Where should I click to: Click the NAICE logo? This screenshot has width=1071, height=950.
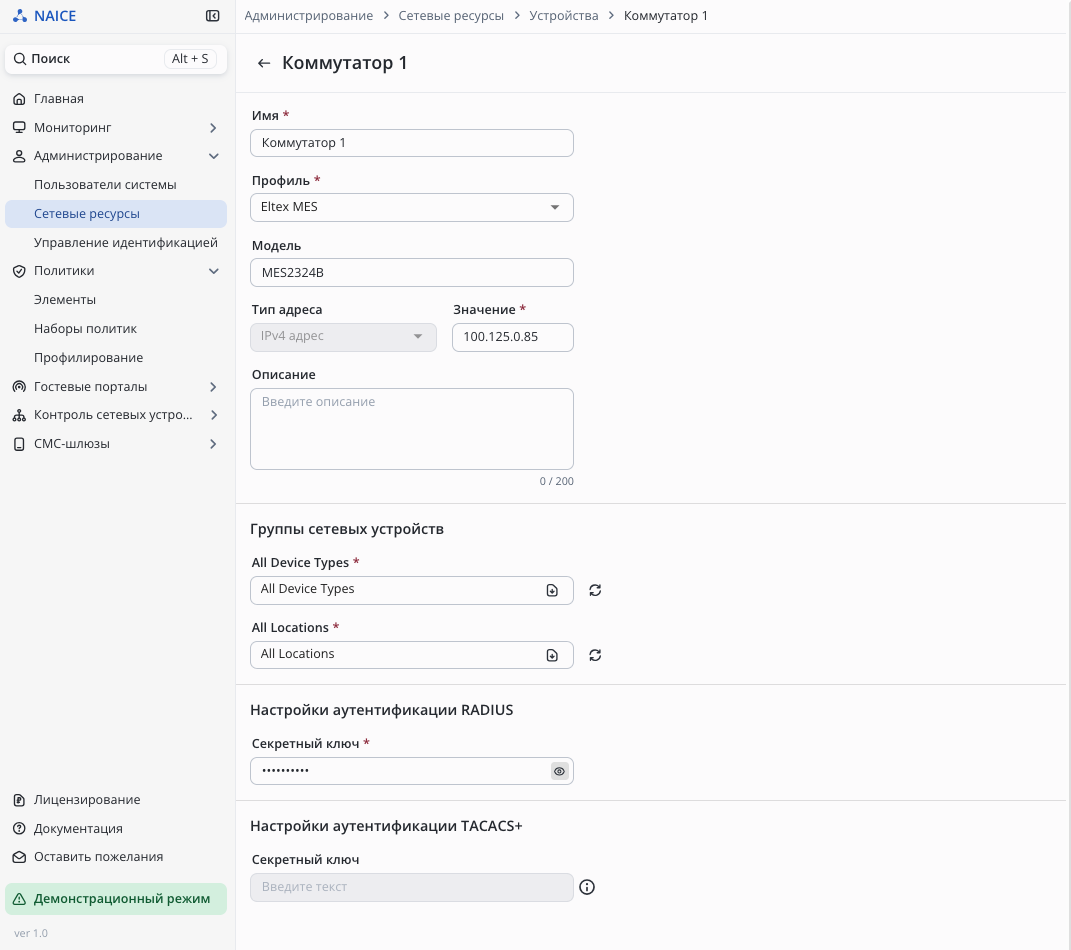45,16
